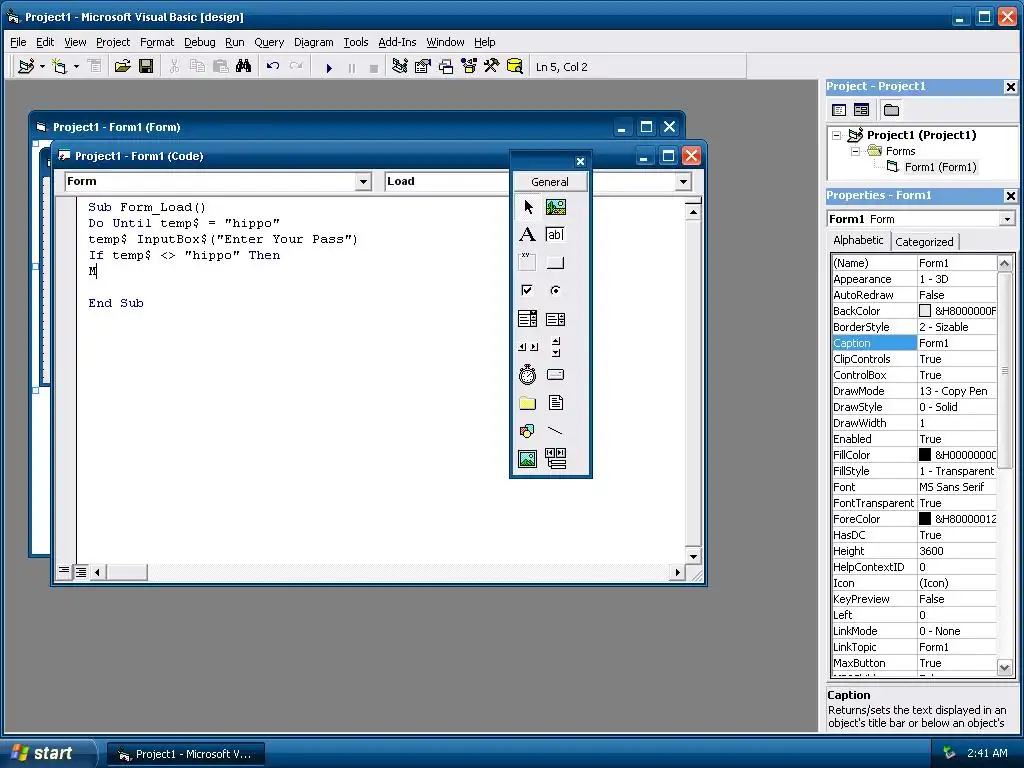Viewport: 1024px width, 768px height.
Task: Select the PictureBox control in toolbox
Action: [x=556, y=208]
